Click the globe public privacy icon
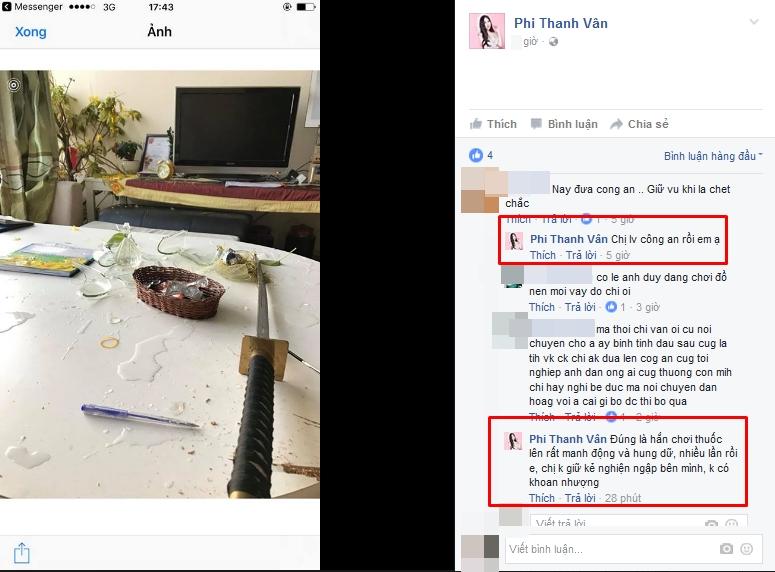This screenshot has height=572, width=775. coord(554,42)
